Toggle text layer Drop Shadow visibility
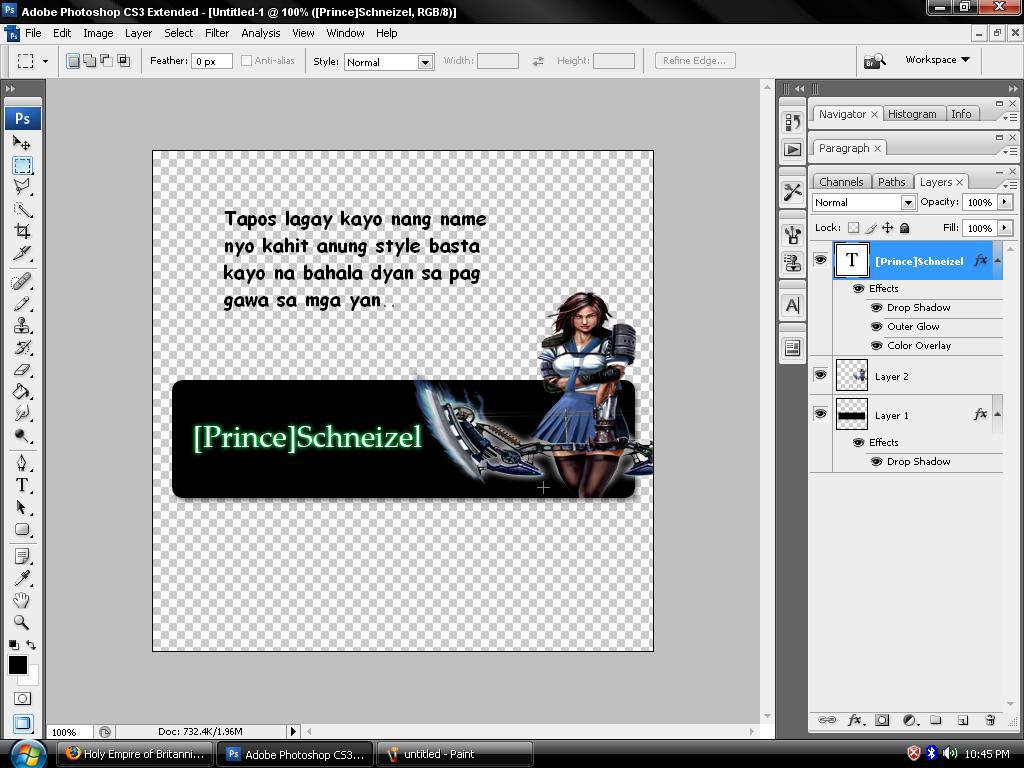The width and height of the screenshot is (1024, 768). (x=876, y=308)
